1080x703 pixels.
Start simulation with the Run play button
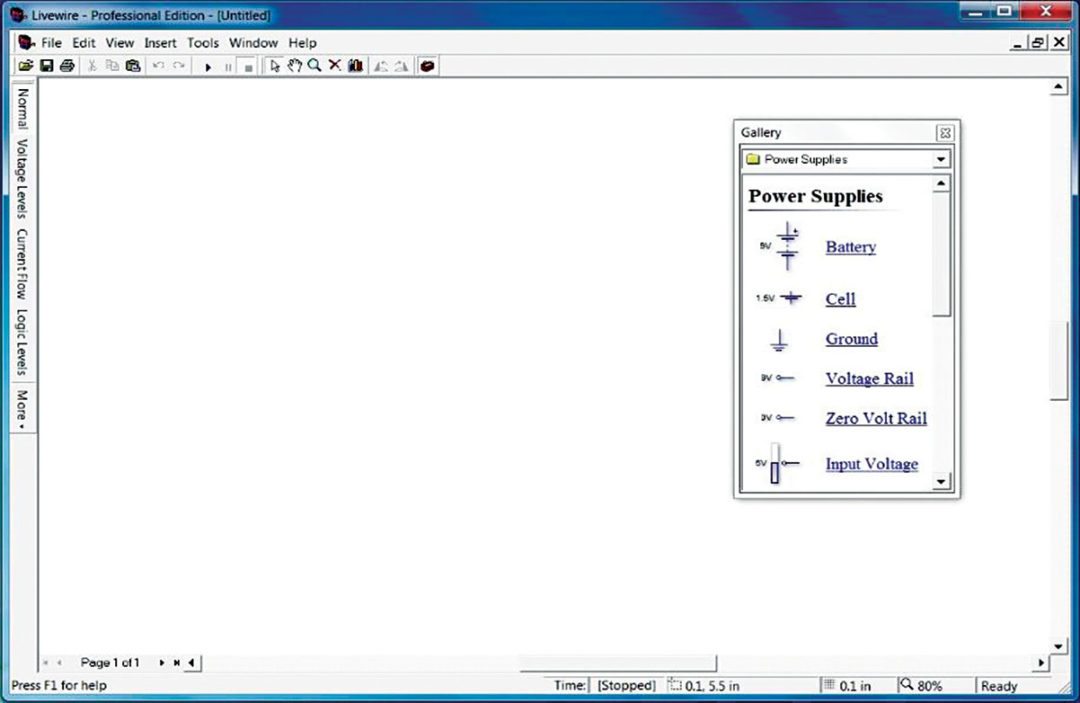[208, 67]
